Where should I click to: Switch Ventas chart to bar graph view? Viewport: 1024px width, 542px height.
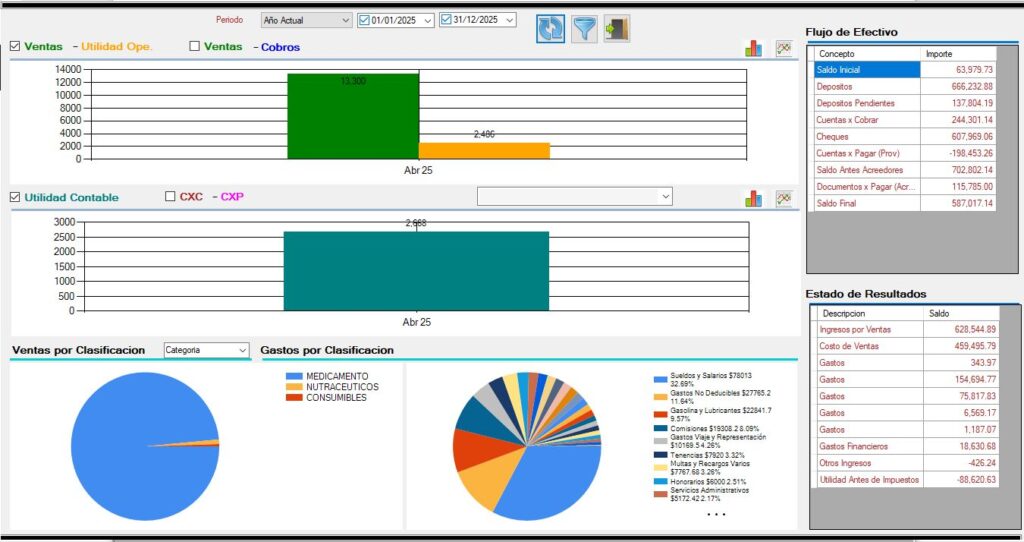[753, 48]
